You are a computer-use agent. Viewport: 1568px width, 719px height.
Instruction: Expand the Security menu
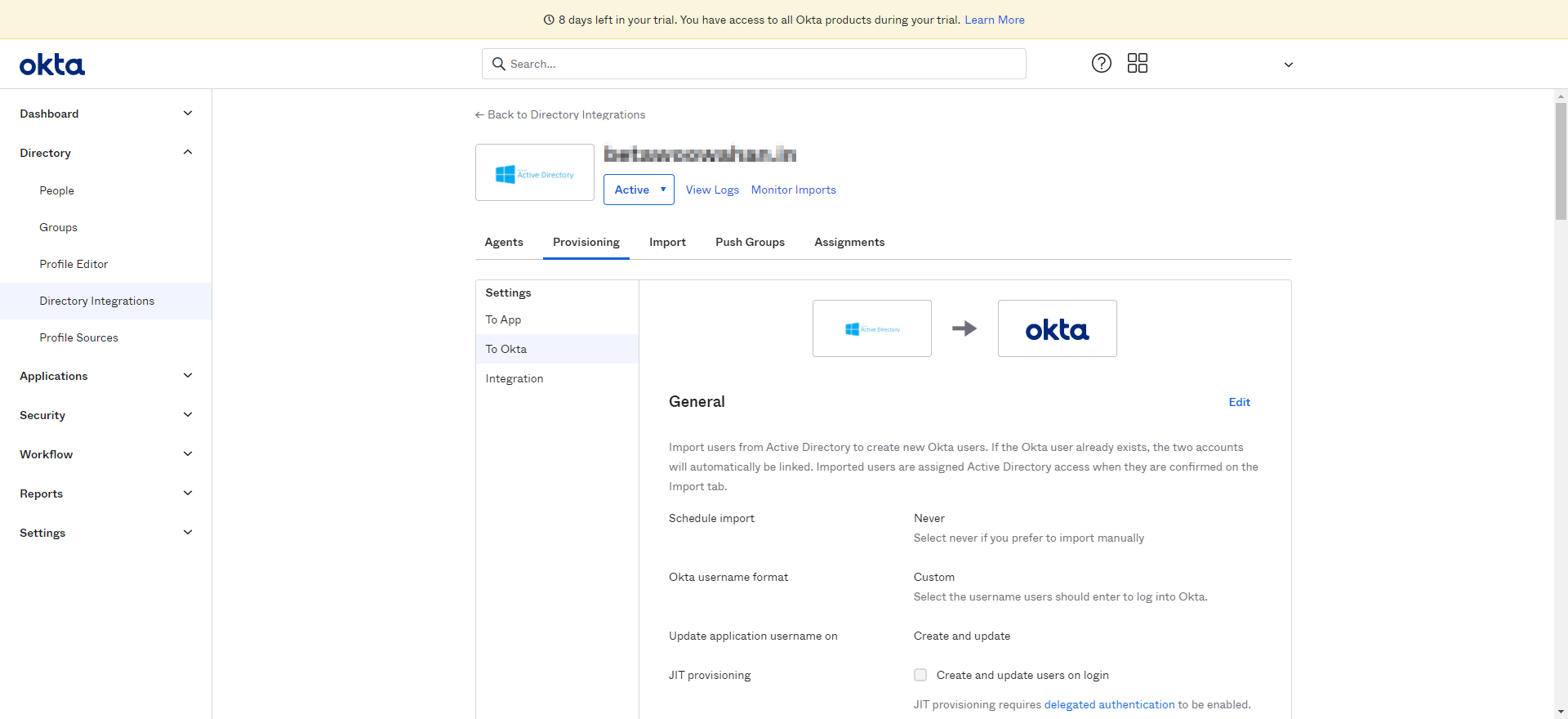tap(106, 415)
